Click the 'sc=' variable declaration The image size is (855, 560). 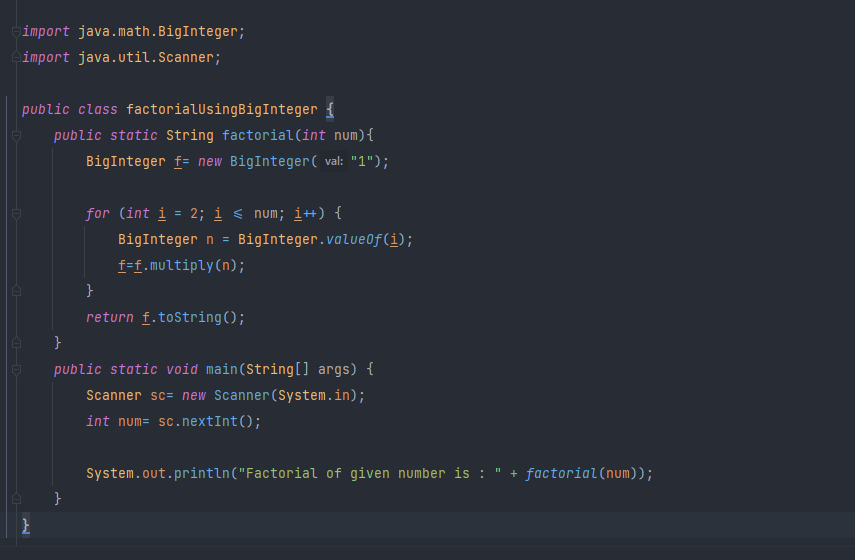click(161, 395)
